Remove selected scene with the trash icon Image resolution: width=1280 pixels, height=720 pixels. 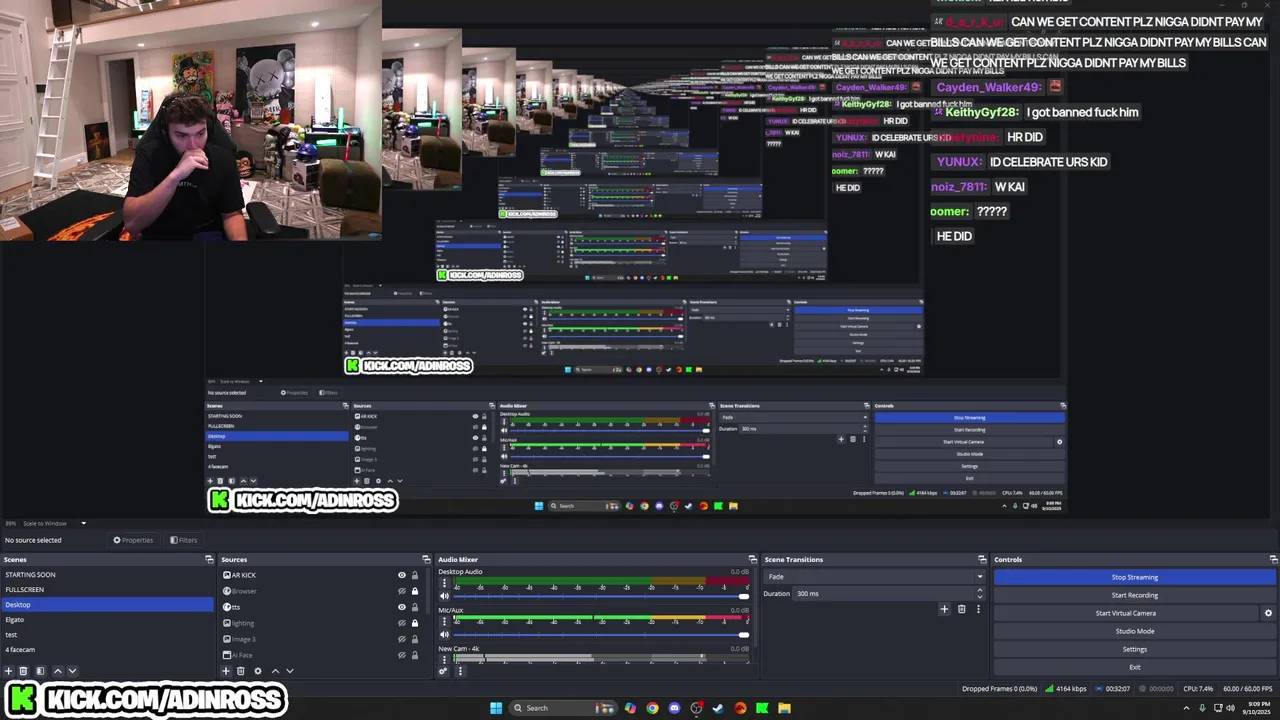23,671
